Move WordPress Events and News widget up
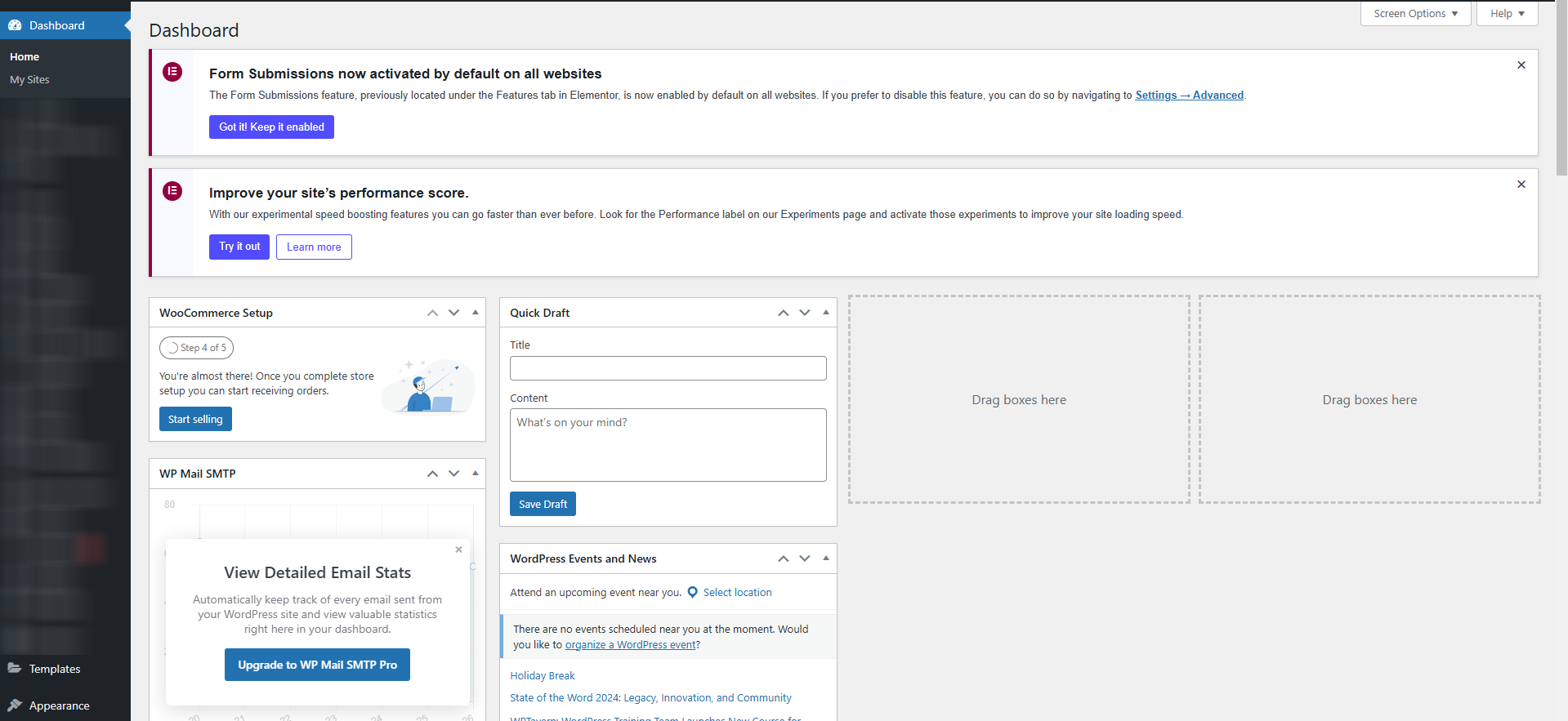 click(x=784, y=559)
